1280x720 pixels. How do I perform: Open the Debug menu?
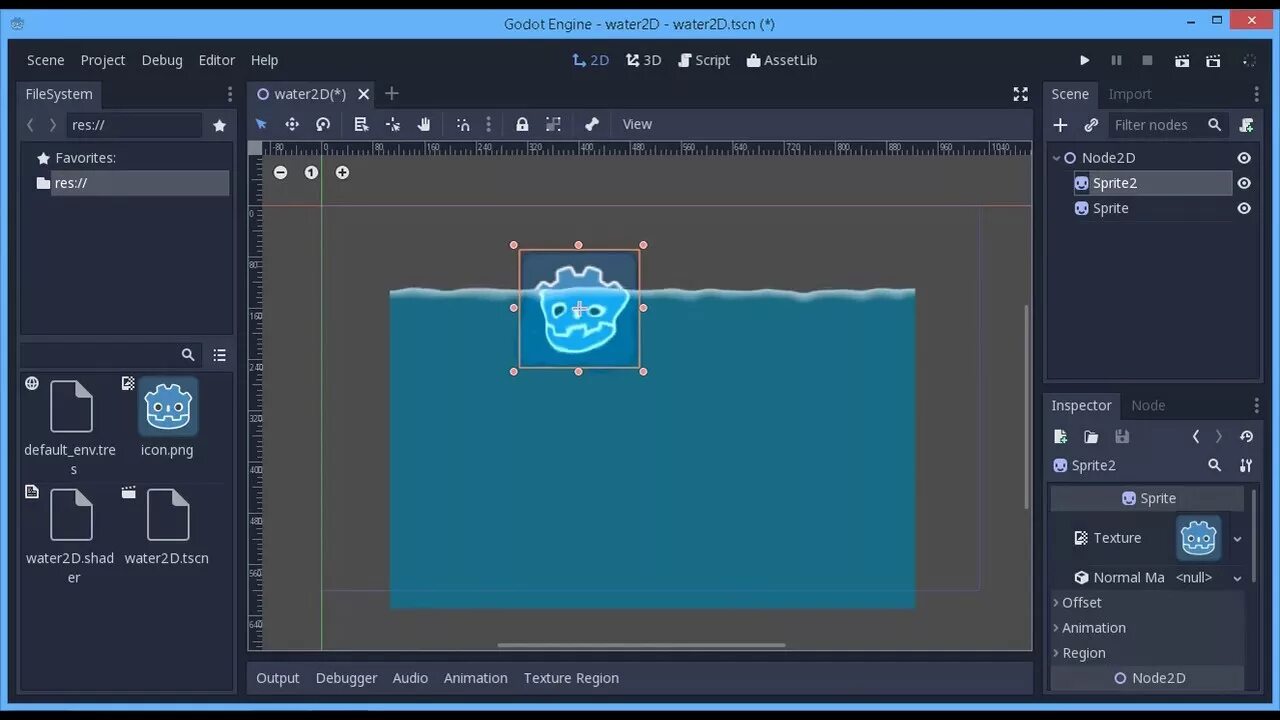click(162, 60)
